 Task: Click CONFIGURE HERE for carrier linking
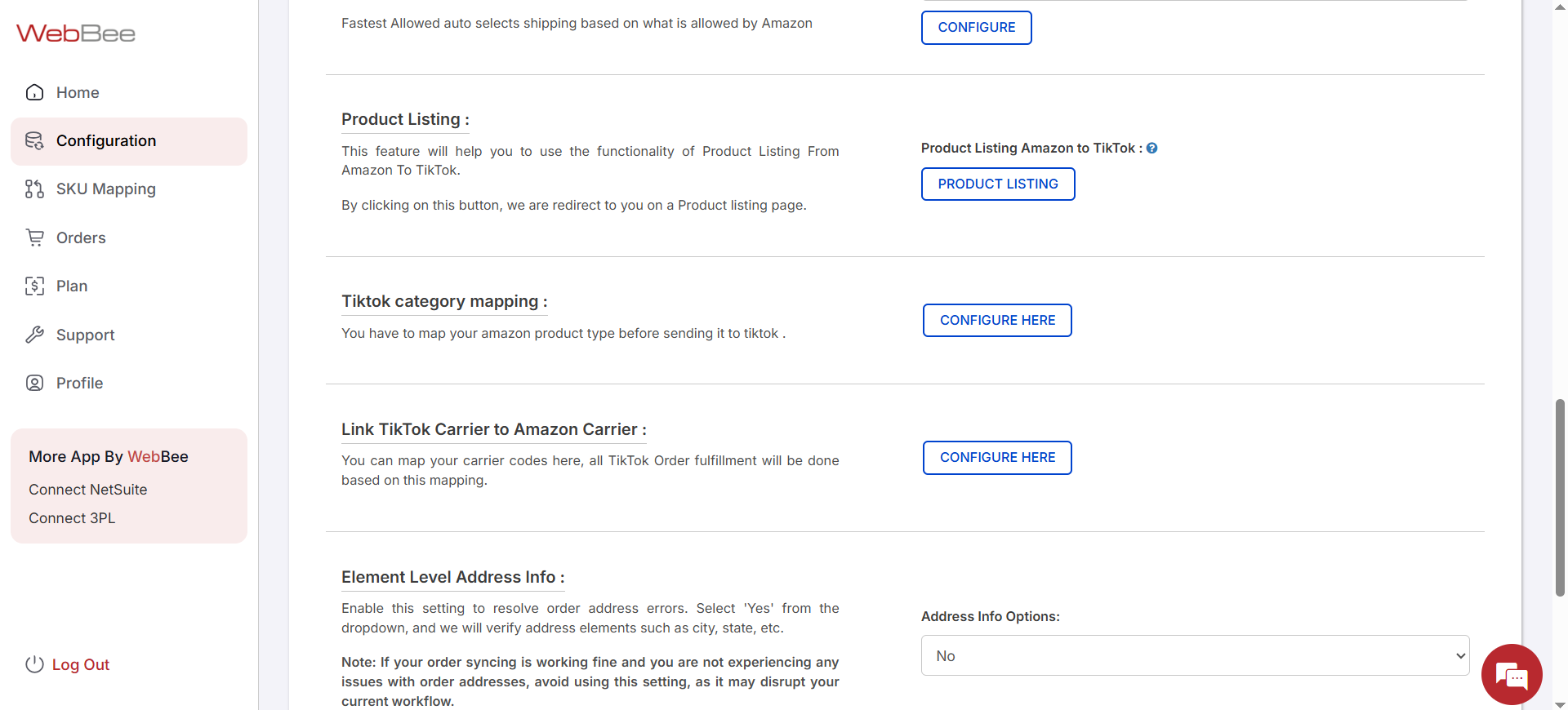pyautogui.click(x=997, y=457)
